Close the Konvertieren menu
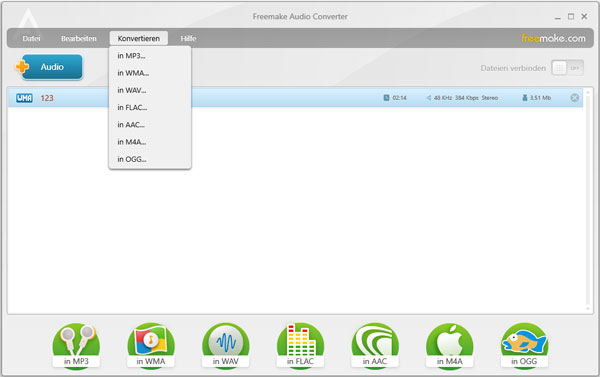The height and width of the screenshot is (377, 600). (x=139, y=38)
